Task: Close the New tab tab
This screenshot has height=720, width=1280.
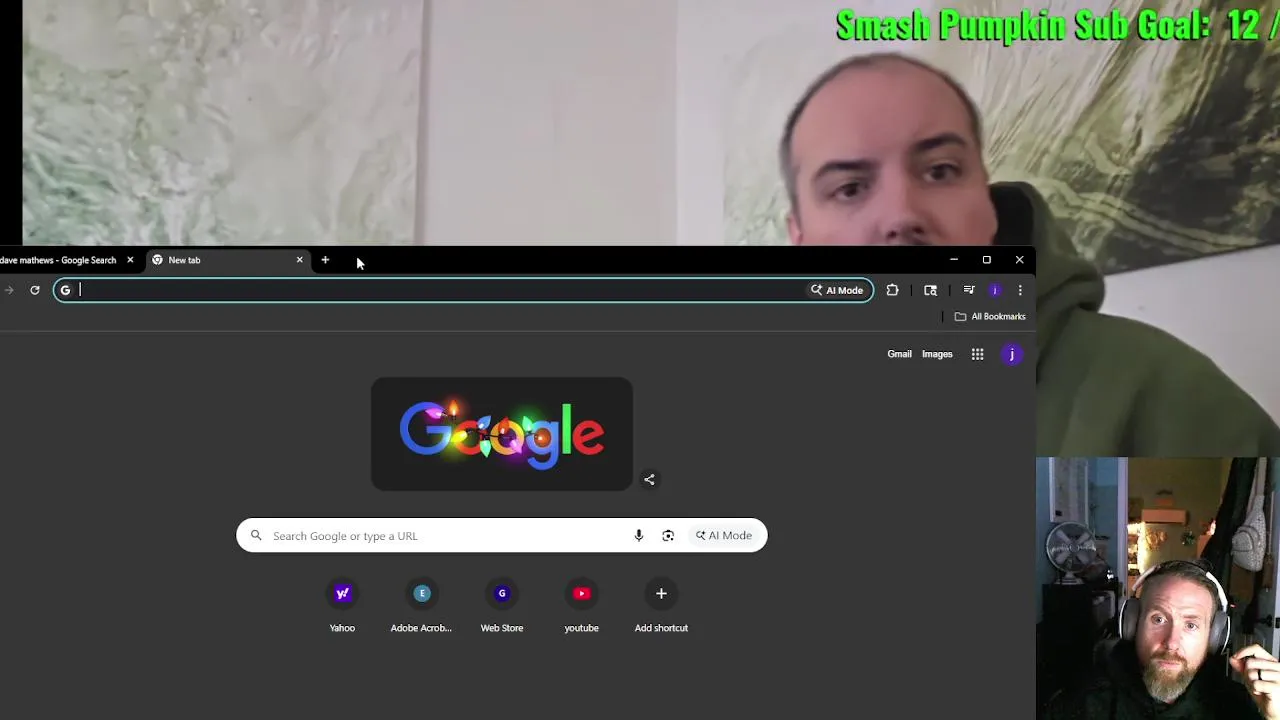Action: point(299,260)
